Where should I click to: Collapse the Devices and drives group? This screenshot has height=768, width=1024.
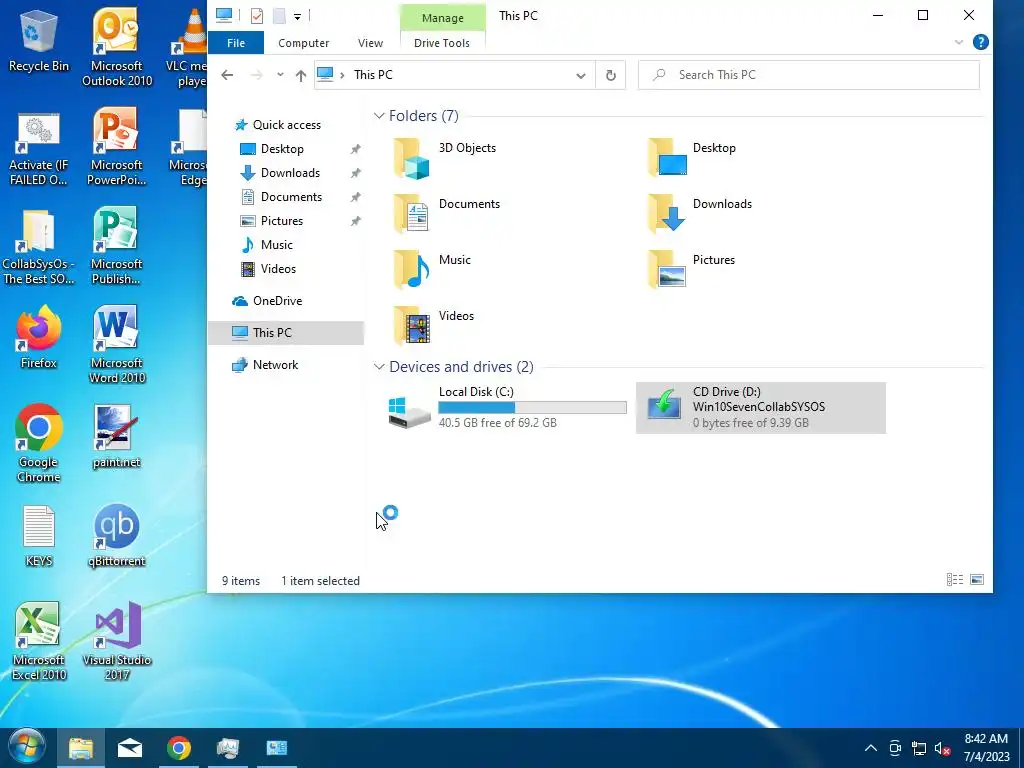379,366
